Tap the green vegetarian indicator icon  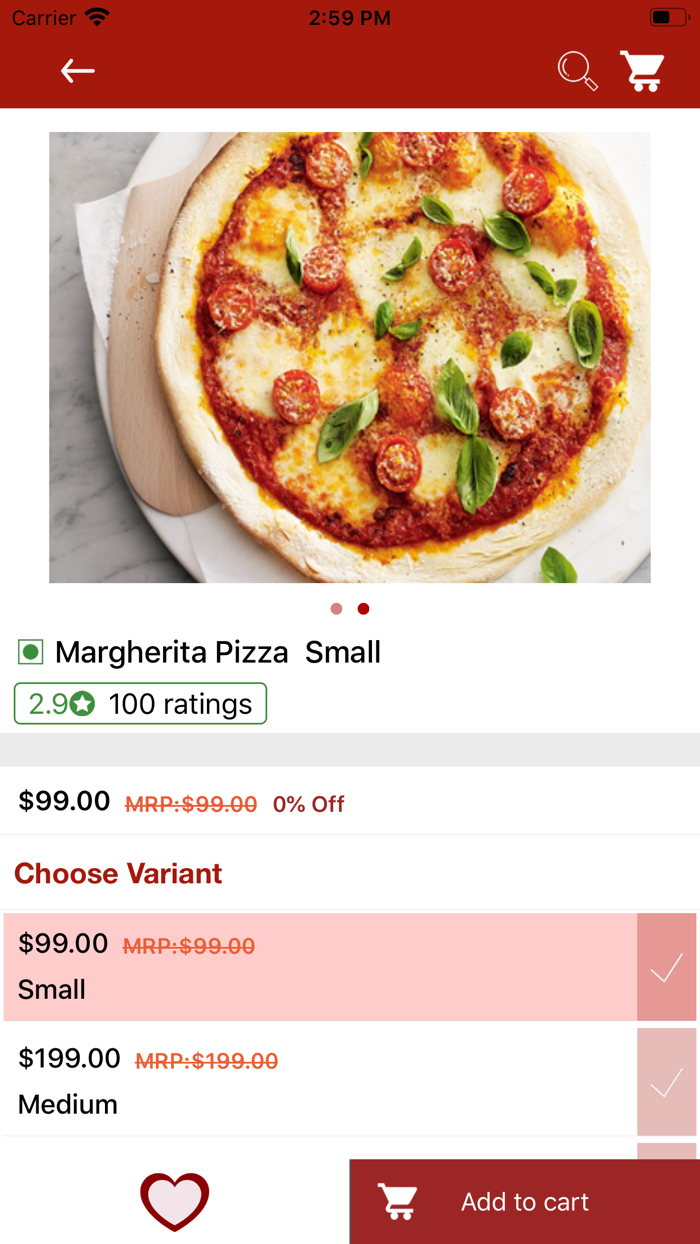click(31, 653)
